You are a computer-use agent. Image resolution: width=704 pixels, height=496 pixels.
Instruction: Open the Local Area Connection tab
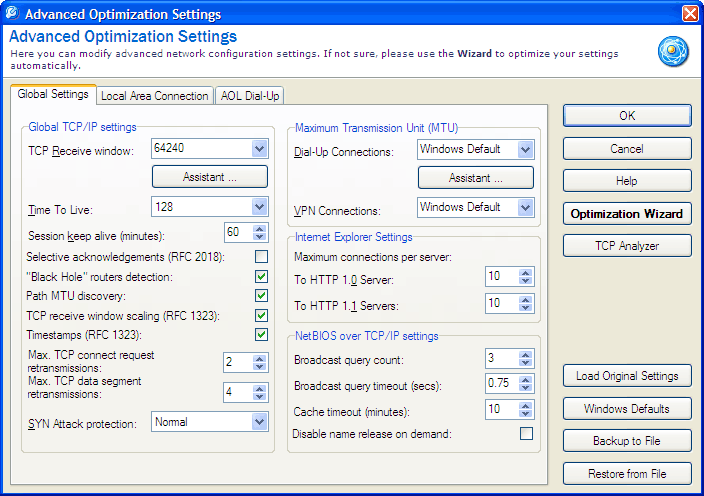coord(154,96)
